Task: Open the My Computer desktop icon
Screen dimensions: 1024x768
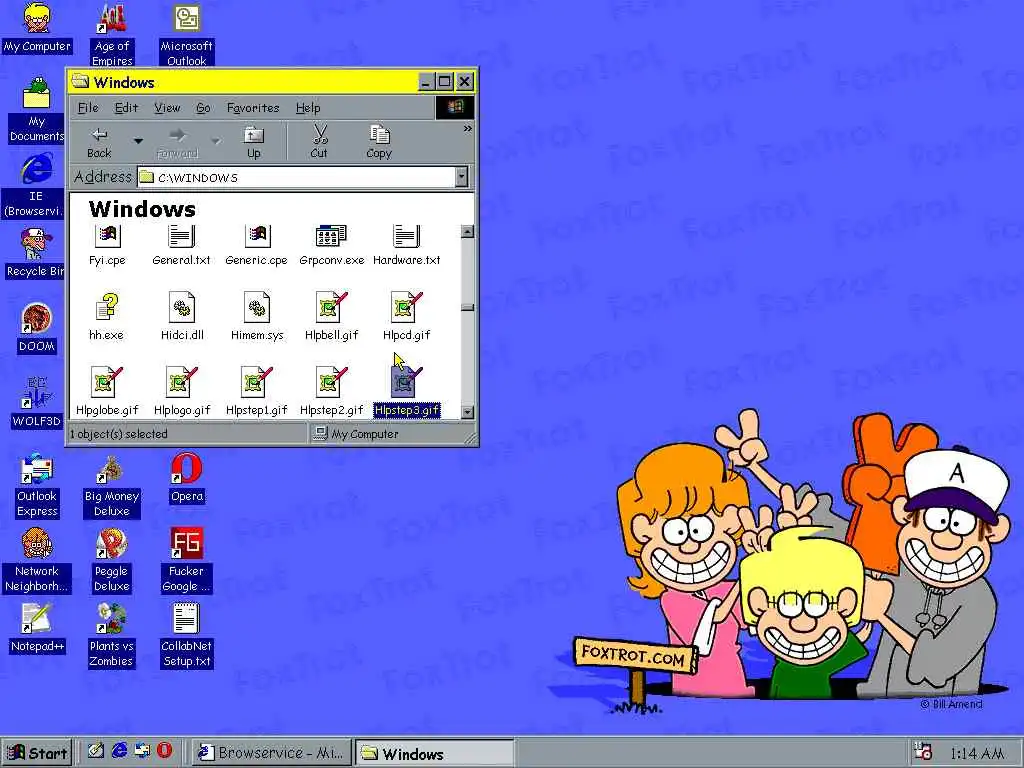Action: (x=37, y=27)
